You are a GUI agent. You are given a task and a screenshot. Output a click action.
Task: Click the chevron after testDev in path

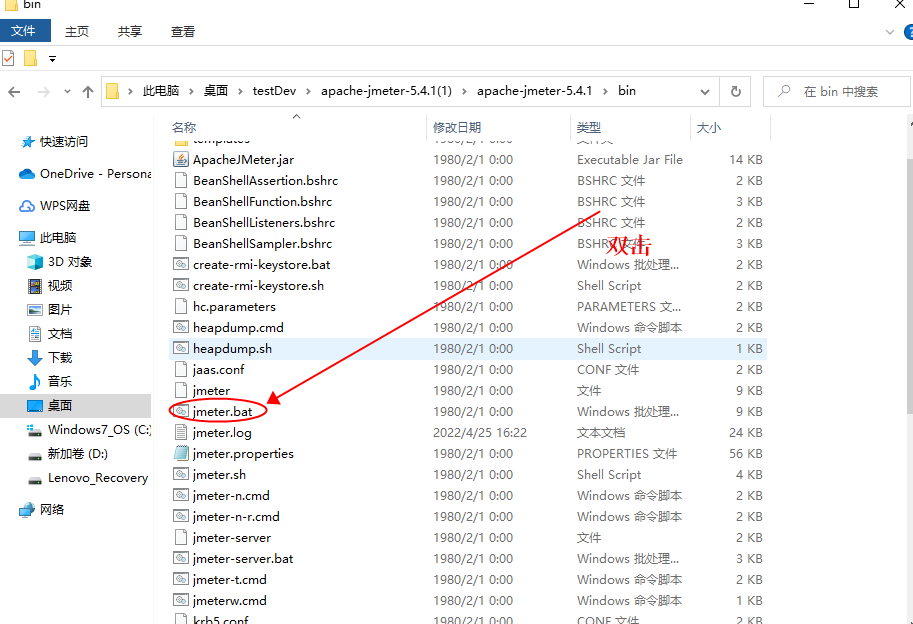coord(308,91)
